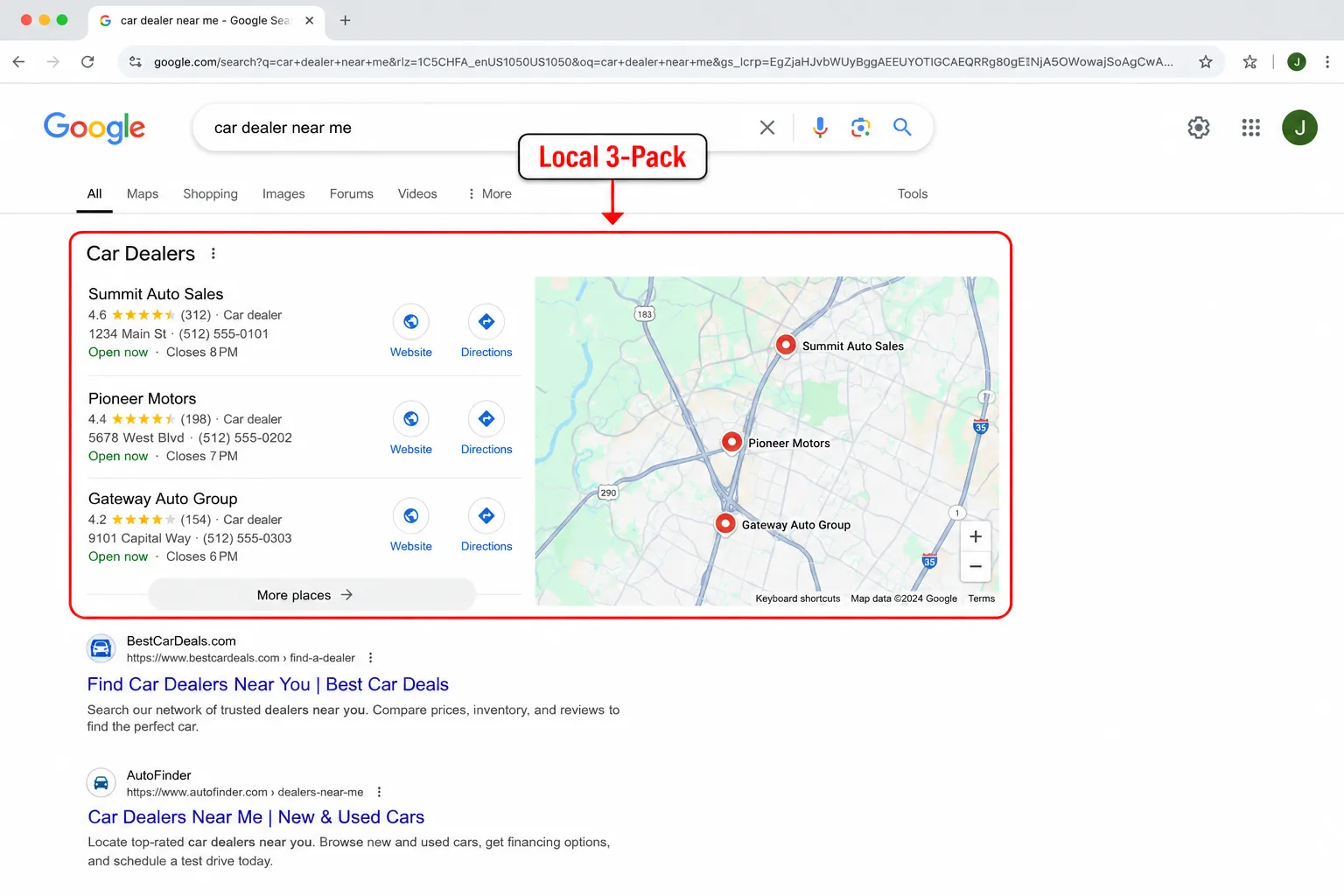Open options for BestCarDeals.com result

point(371,658)
